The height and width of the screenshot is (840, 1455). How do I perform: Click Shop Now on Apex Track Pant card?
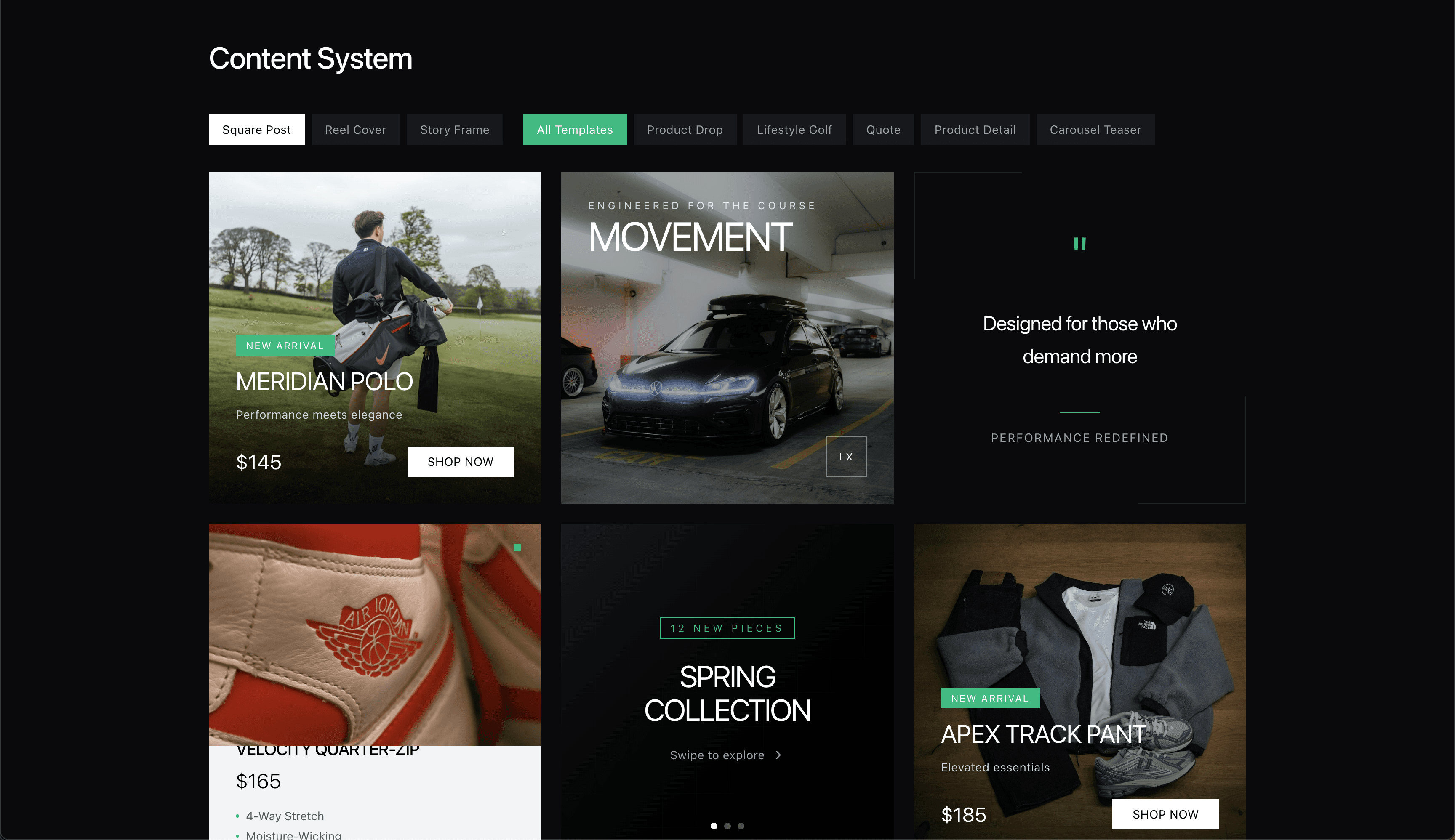1165,814
